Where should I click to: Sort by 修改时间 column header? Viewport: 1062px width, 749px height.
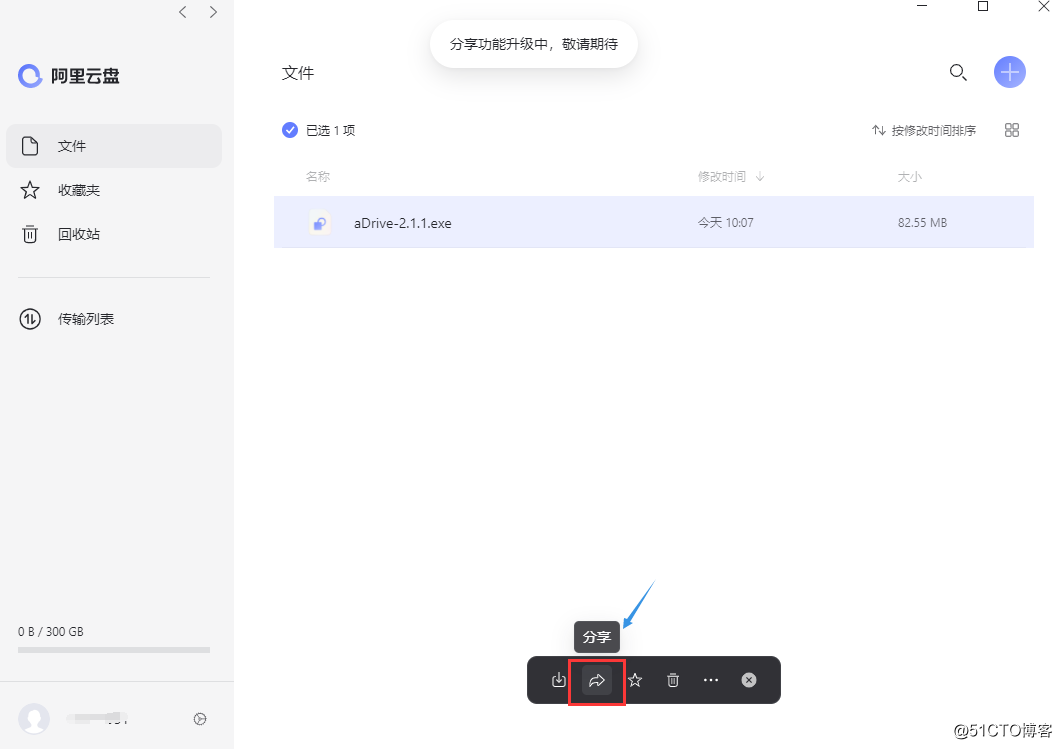pyautogui.click(x=731, y=177)
